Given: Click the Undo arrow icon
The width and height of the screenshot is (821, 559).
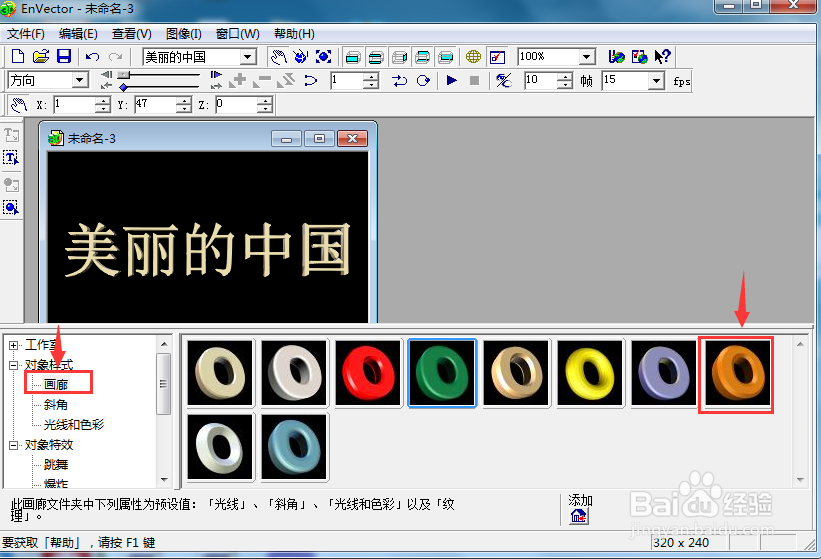Looking at the screenshot, I should click(x=93, y=57).
